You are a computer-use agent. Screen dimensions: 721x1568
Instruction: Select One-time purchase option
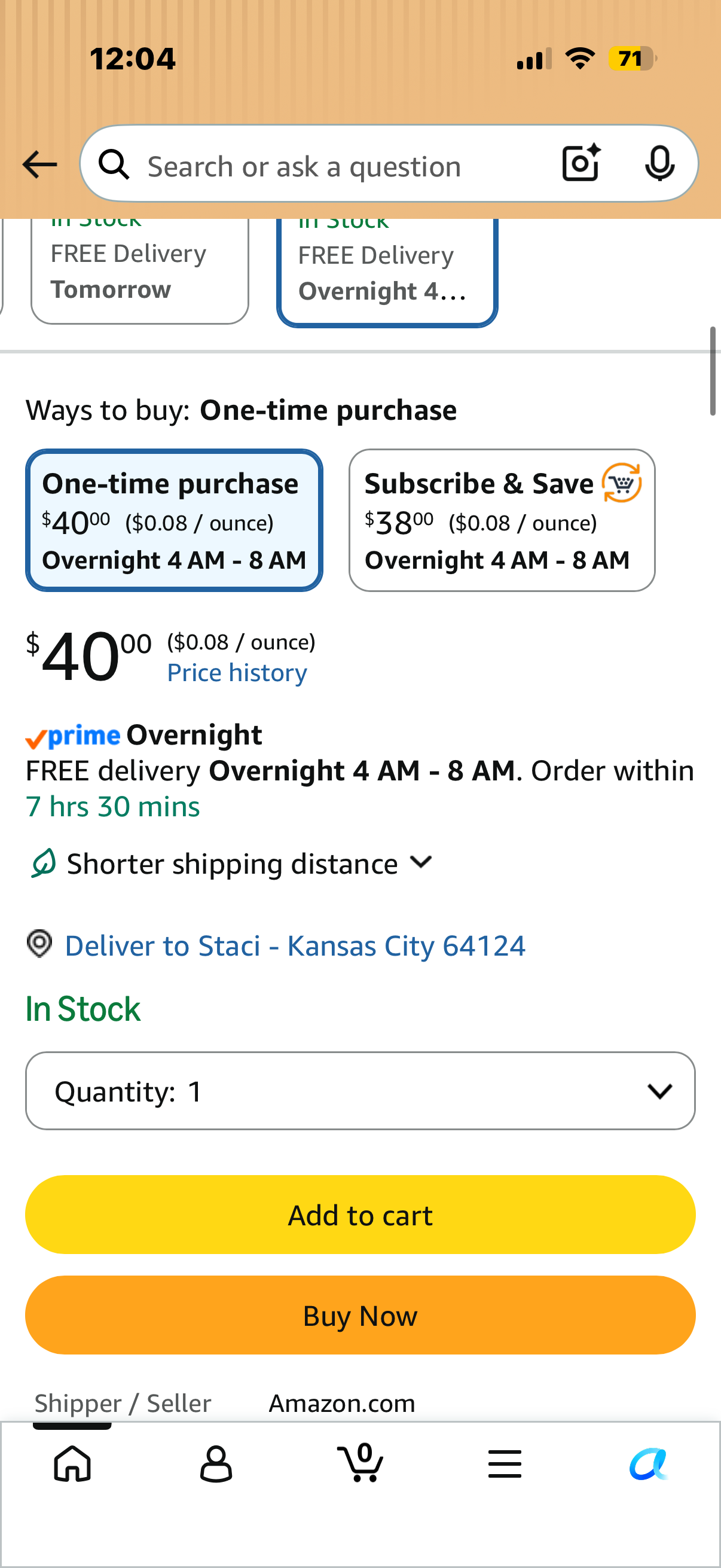pos(174,520)
